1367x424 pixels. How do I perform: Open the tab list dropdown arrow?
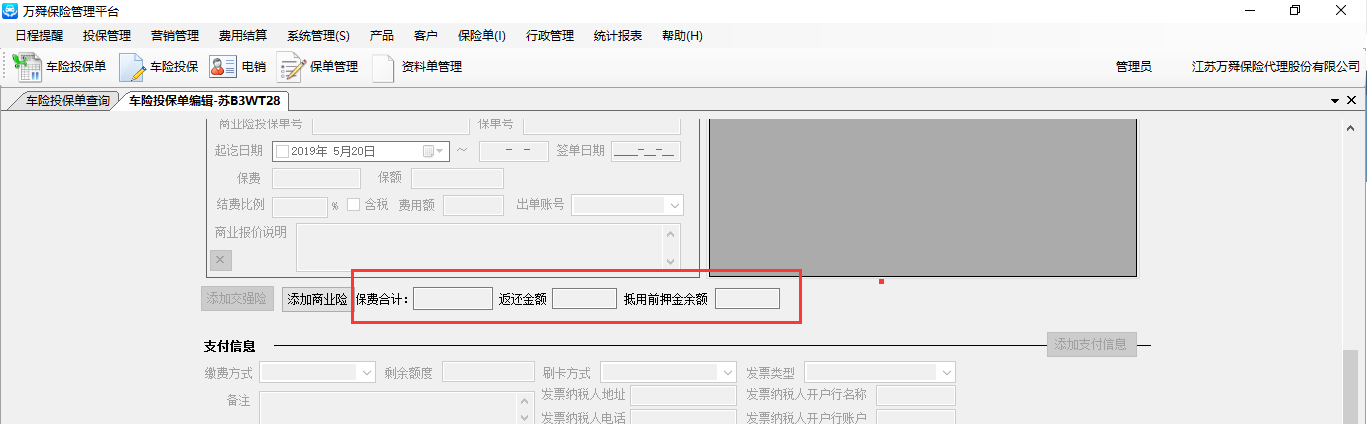(x=1335, y=101)
